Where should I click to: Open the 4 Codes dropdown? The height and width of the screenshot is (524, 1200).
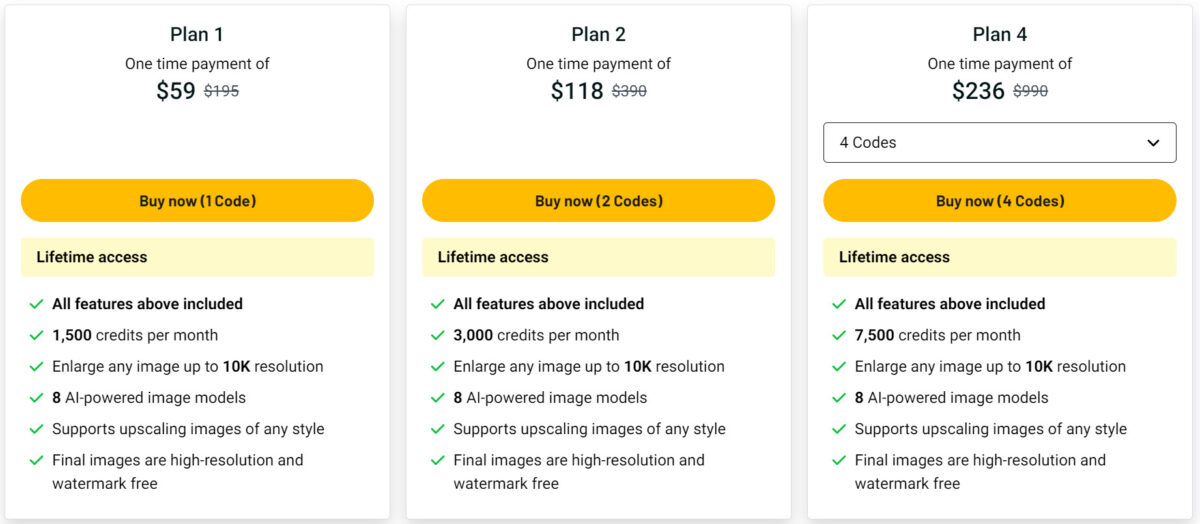[x=1000, y=142]
